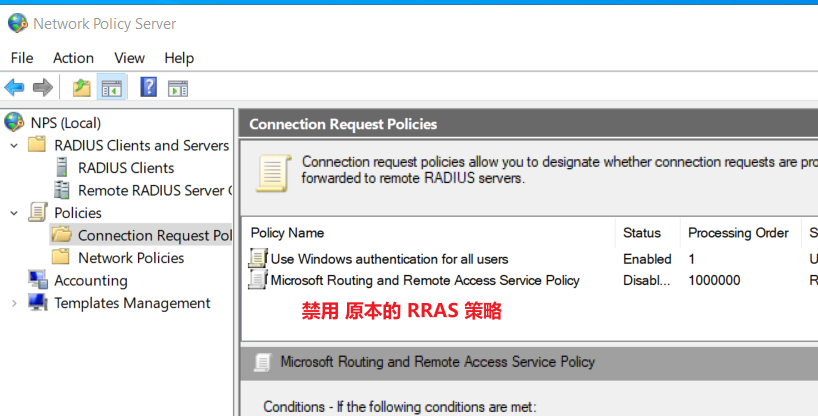Screen dimensions: 818x416
Task: Open the View menu
Action: pos(129,58)
